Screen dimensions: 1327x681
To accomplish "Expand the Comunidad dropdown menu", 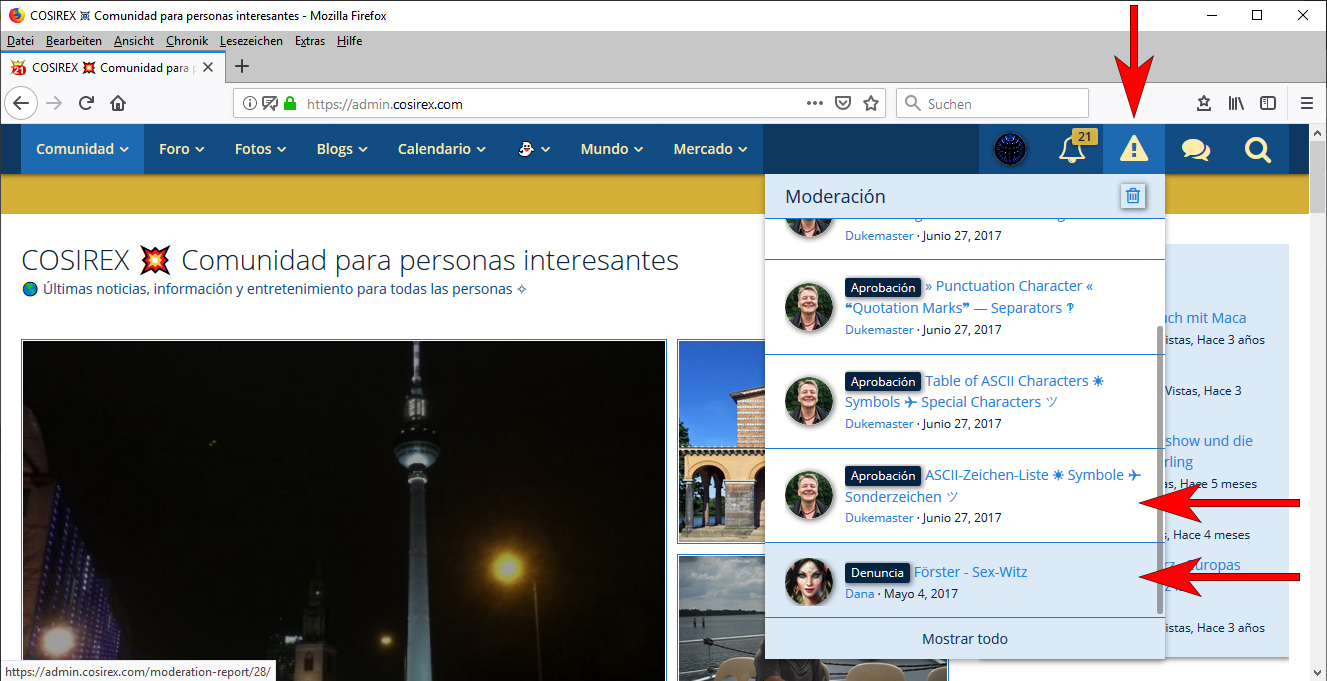I will 82,149.
